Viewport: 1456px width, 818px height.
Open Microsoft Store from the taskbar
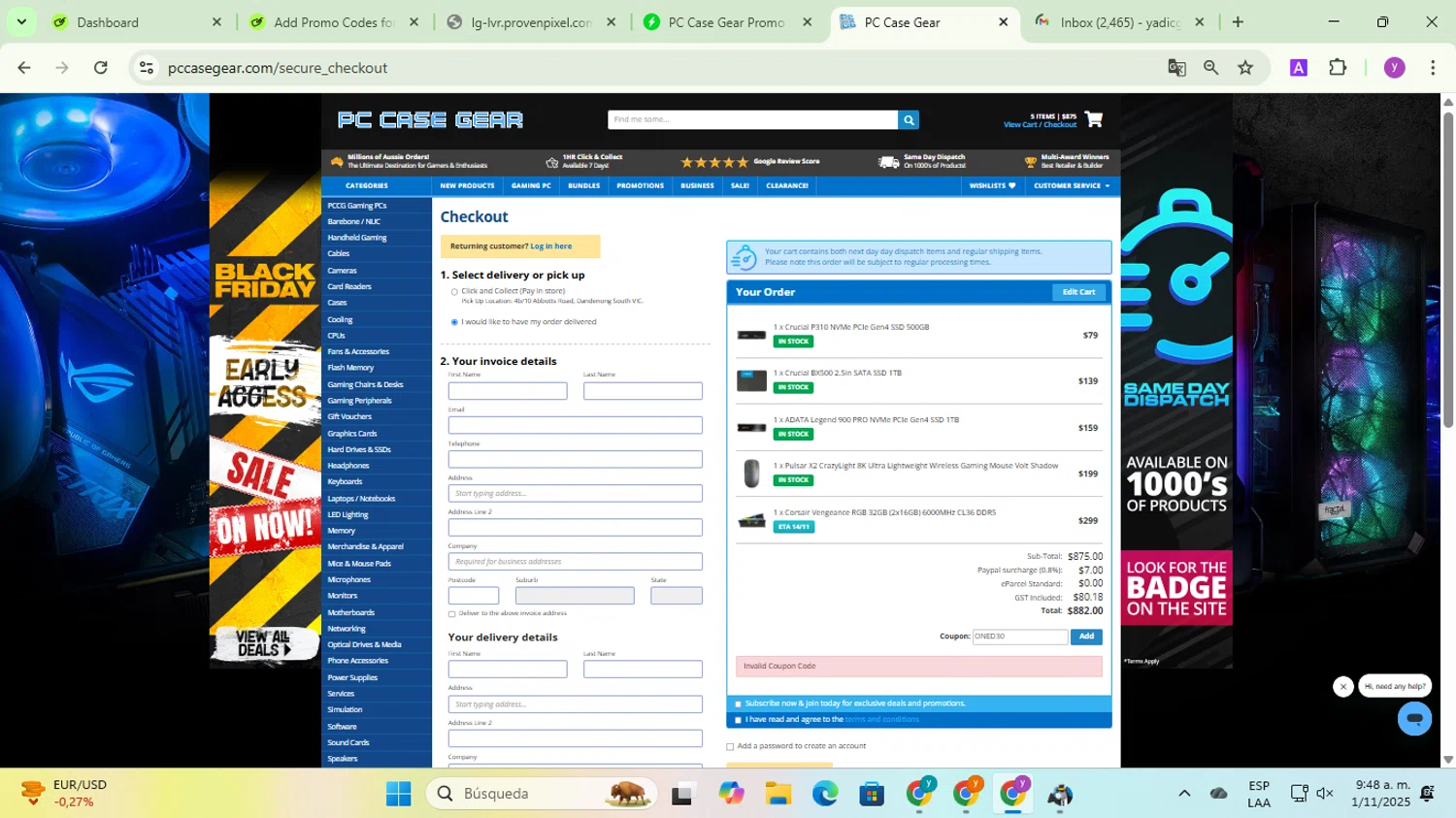(872, 794)
